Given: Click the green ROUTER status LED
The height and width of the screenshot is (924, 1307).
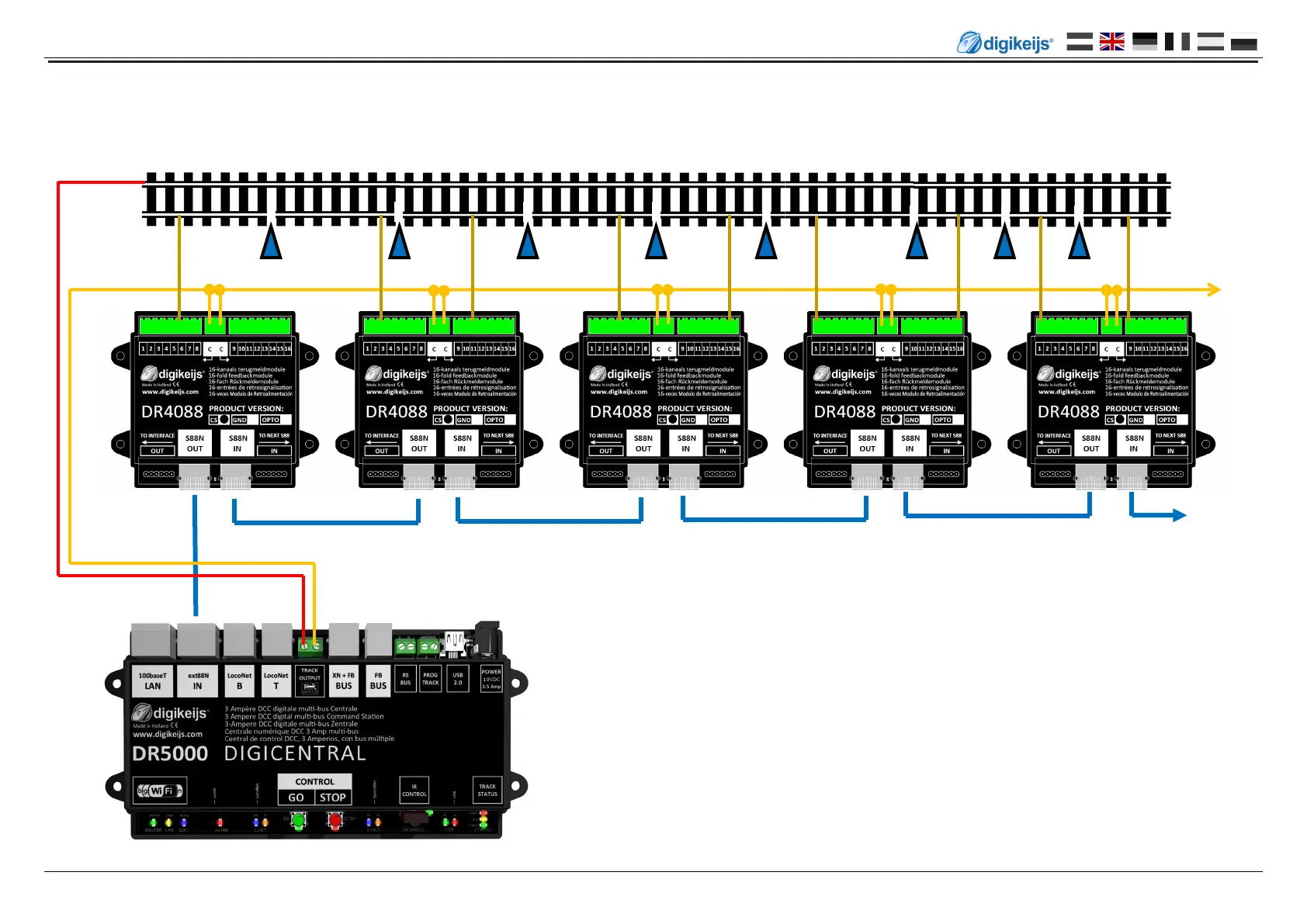Looking at the screenshot, I should pos(154,822).
